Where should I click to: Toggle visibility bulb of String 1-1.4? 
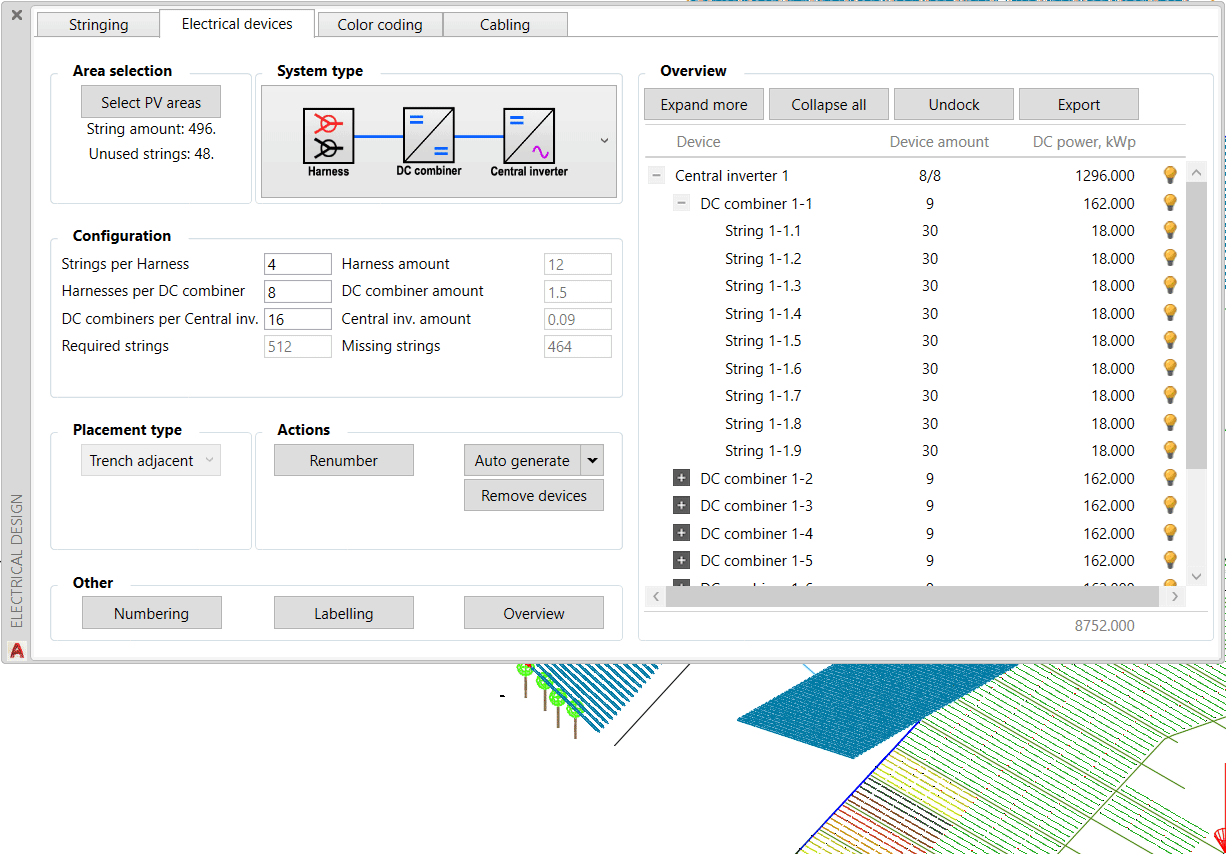(x=1170, y=313)
